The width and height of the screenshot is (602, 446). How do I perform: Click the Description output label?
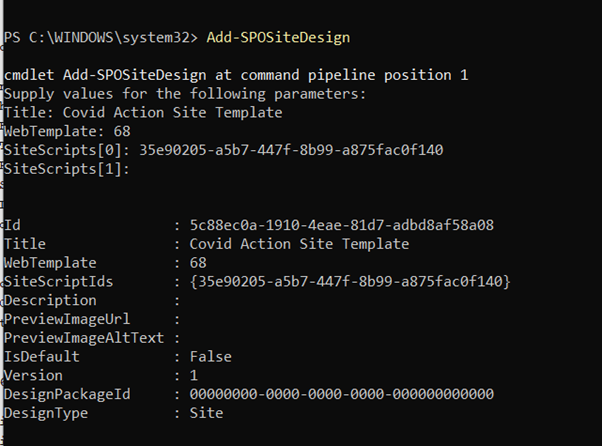pyautogui.click(x=50, y=301)
